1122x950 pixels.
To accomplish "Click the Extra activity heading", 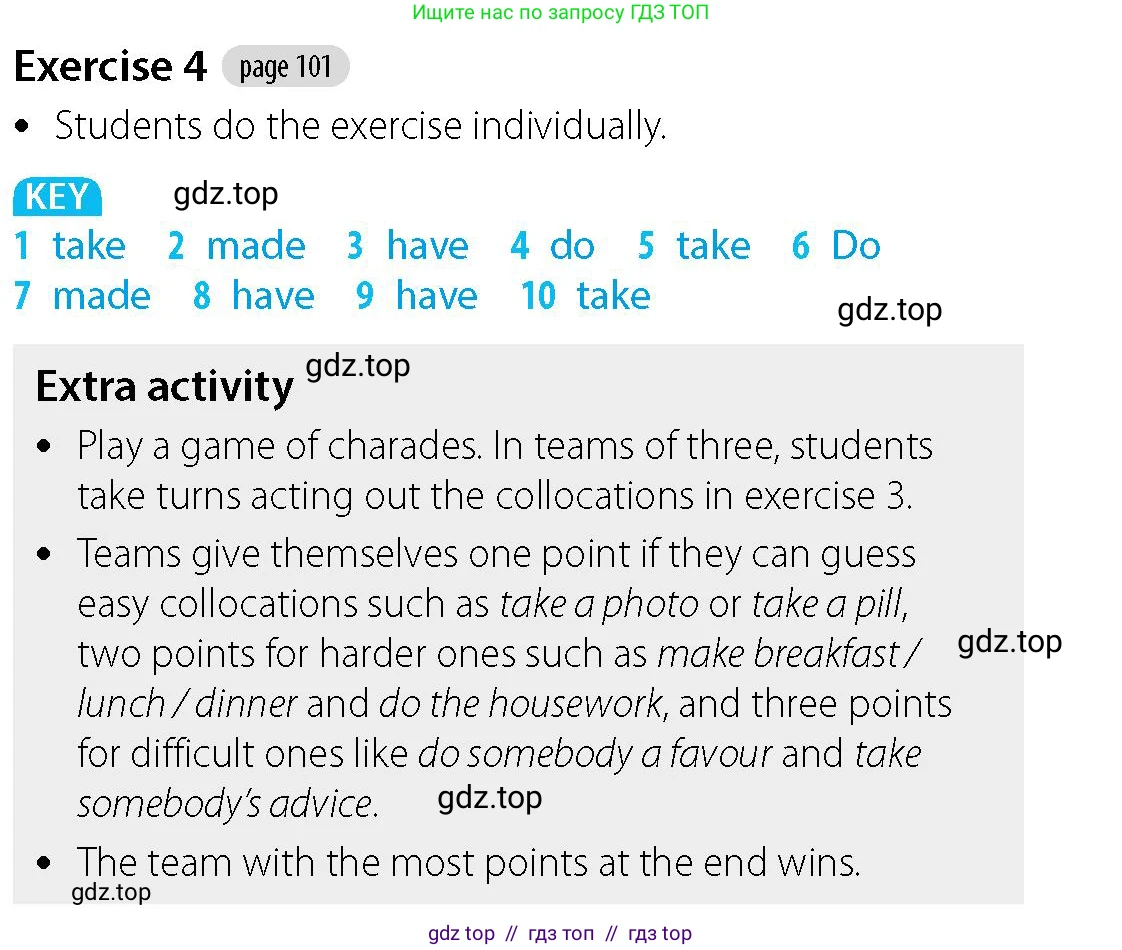I will coord(165,386).
